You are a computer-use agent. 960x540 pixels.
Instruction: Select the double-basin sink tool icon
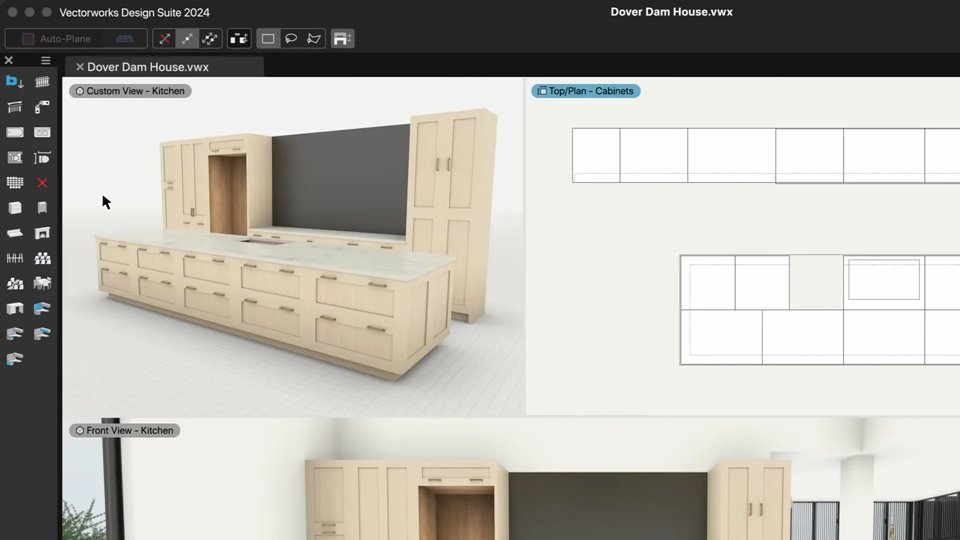[x=42, y=132]
